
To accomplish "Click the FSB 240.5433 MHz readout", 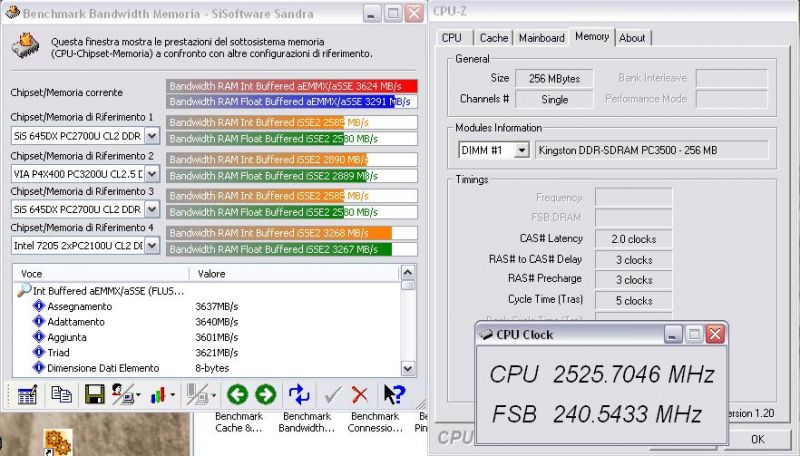I will [596, 414].
